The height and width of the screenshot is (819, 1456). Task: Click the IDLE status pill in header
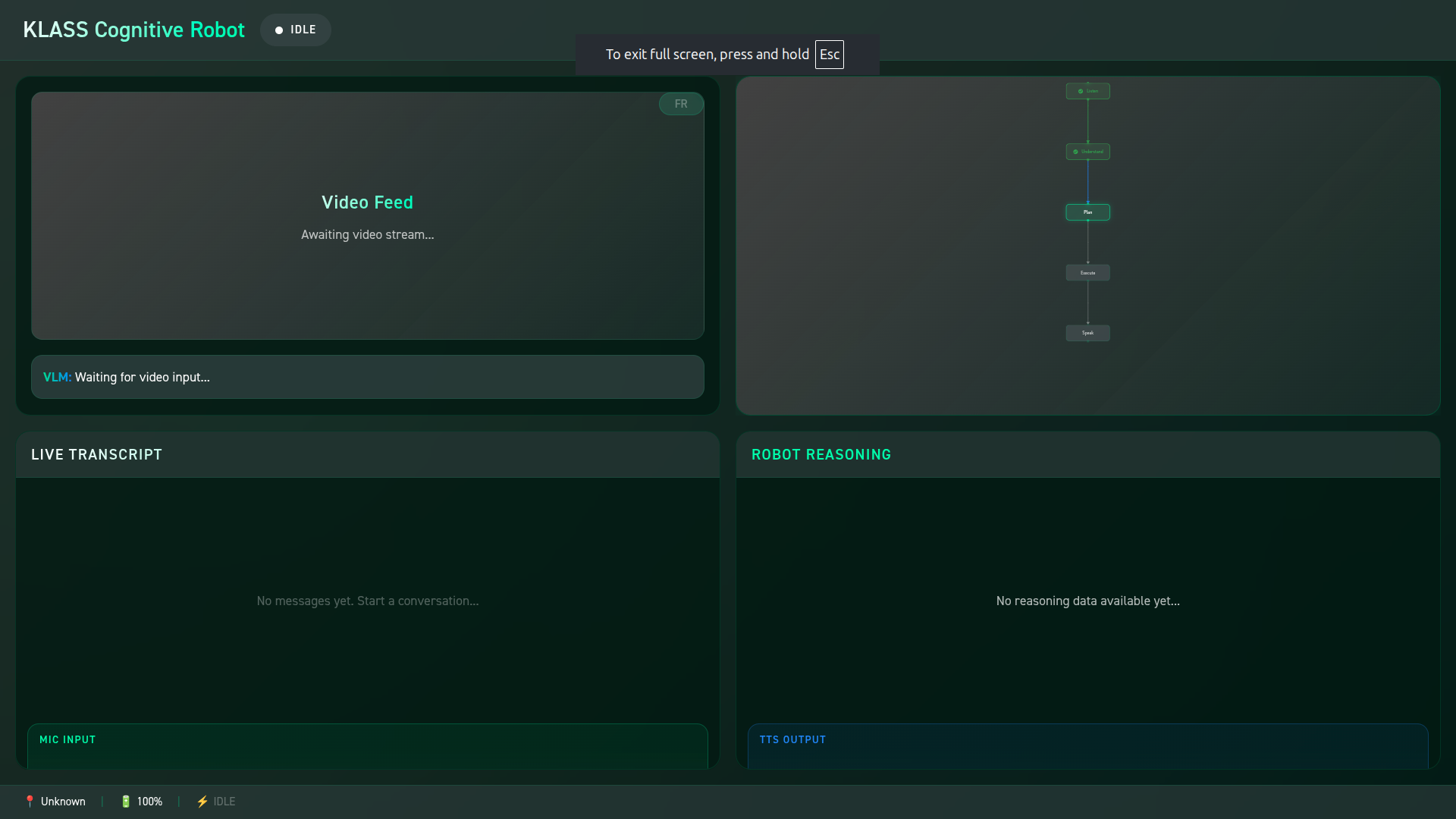click(296, 30)
